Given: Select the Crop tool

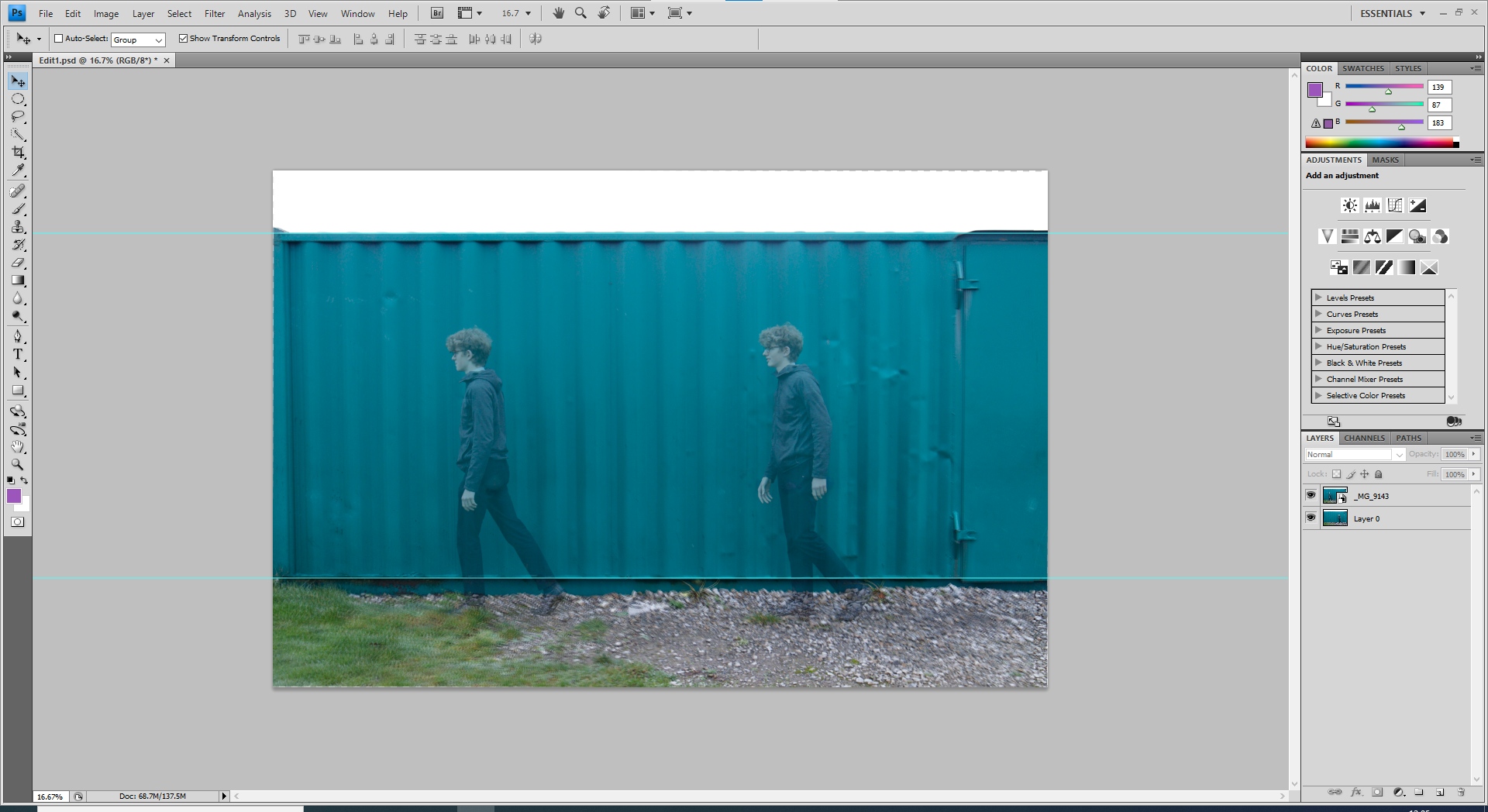Looking at the screenshot, I should click(18, 153).
